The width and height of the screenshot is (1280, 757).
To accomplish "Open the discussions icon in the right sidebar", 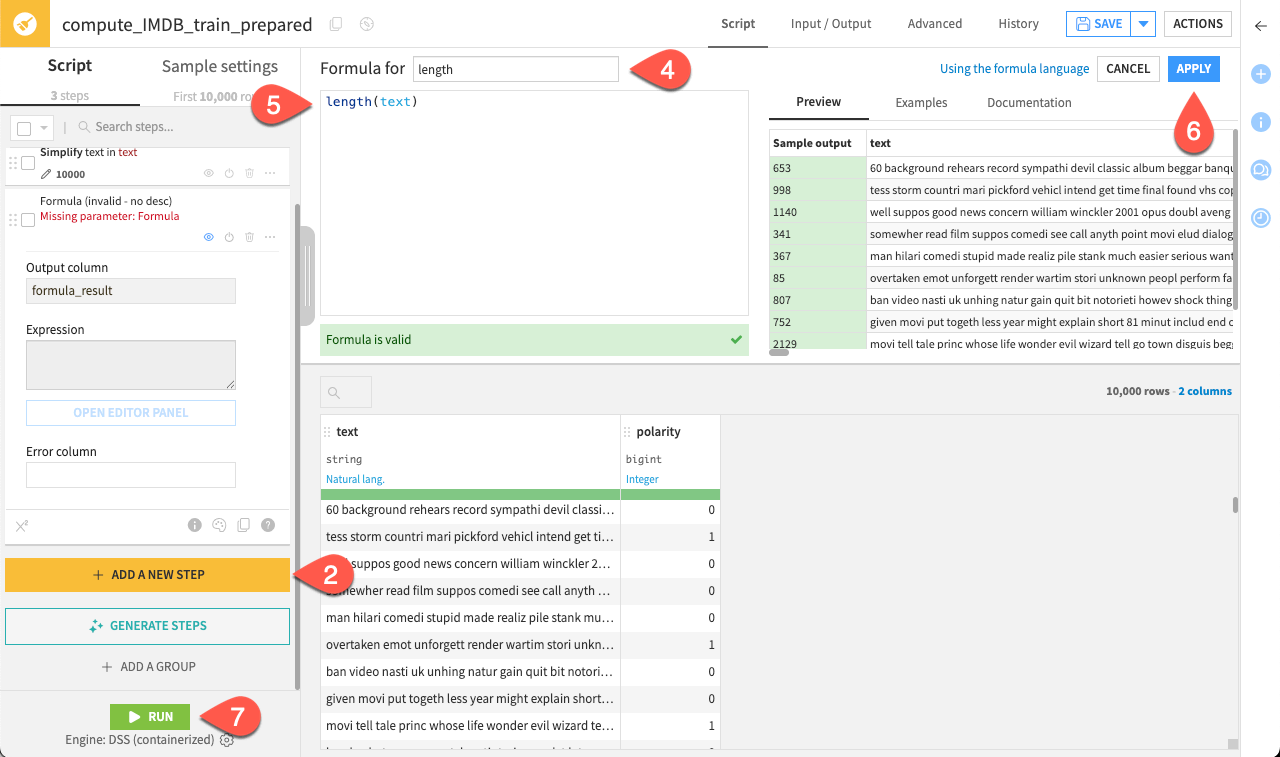I will click(1261, 170).
